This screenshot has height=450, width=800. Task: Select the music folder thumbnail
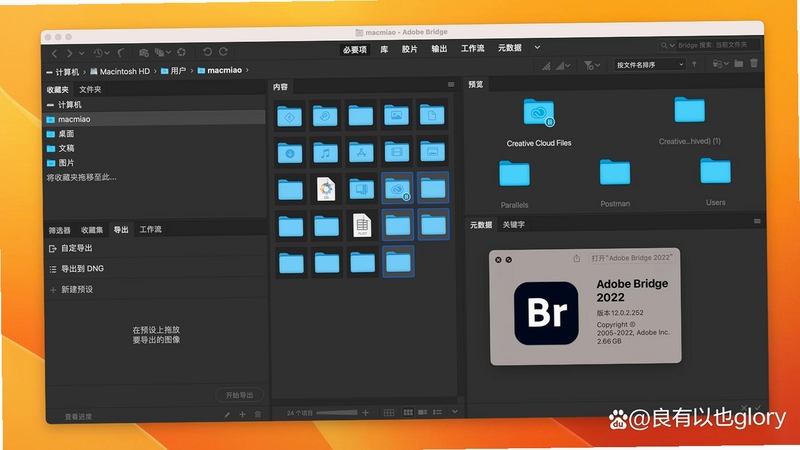tap(326, 153)
